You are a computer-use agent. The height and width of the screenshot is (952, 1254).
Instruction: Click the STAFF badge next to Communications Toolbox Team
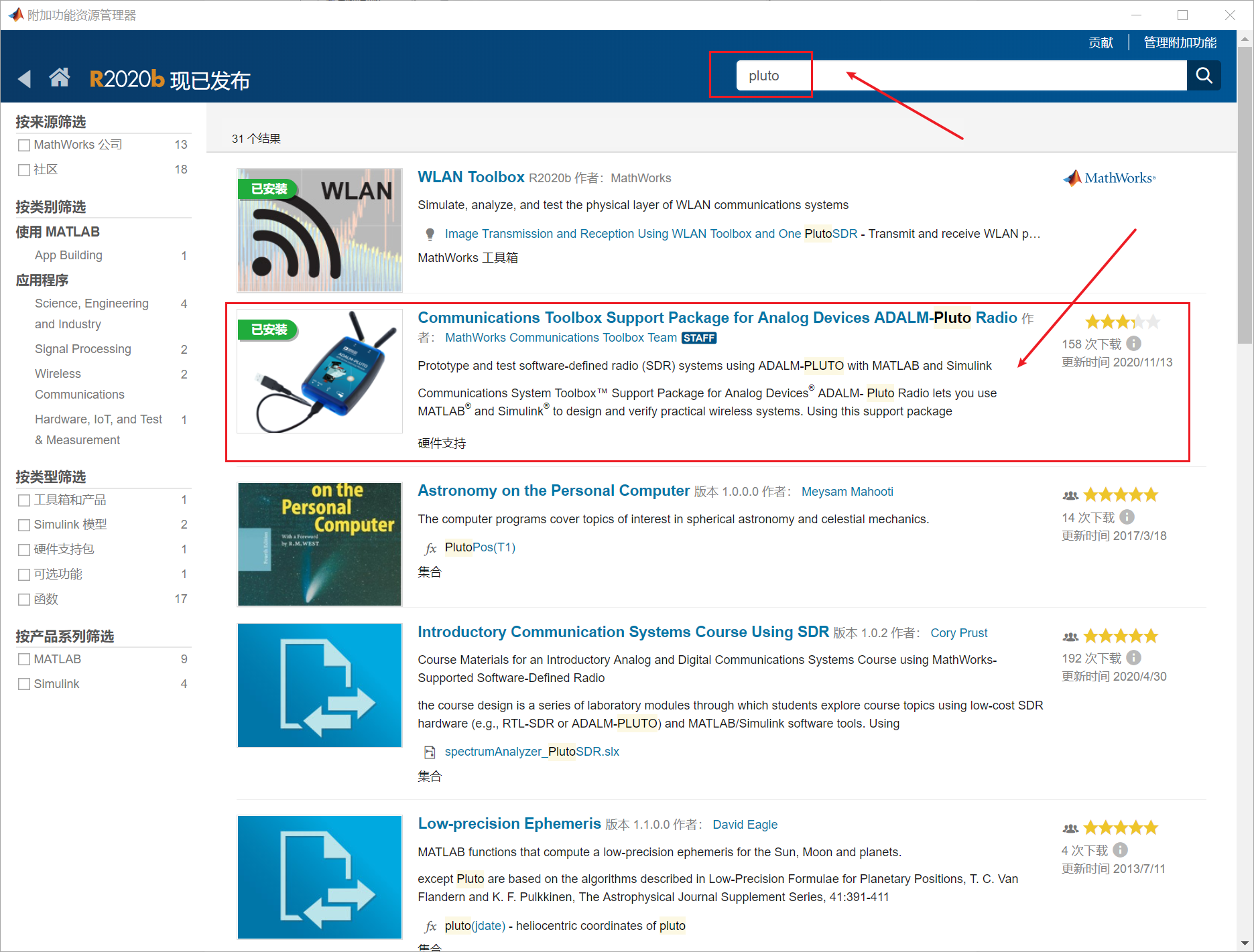[699, 338]
